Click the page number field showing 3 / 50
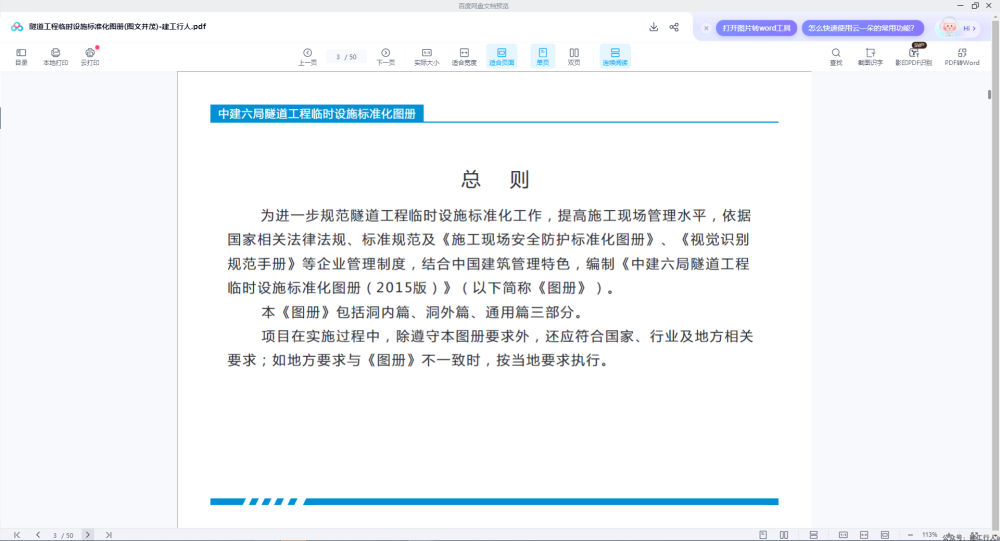The height and width of the screenshot is (541, 1000). click(346, 57)
